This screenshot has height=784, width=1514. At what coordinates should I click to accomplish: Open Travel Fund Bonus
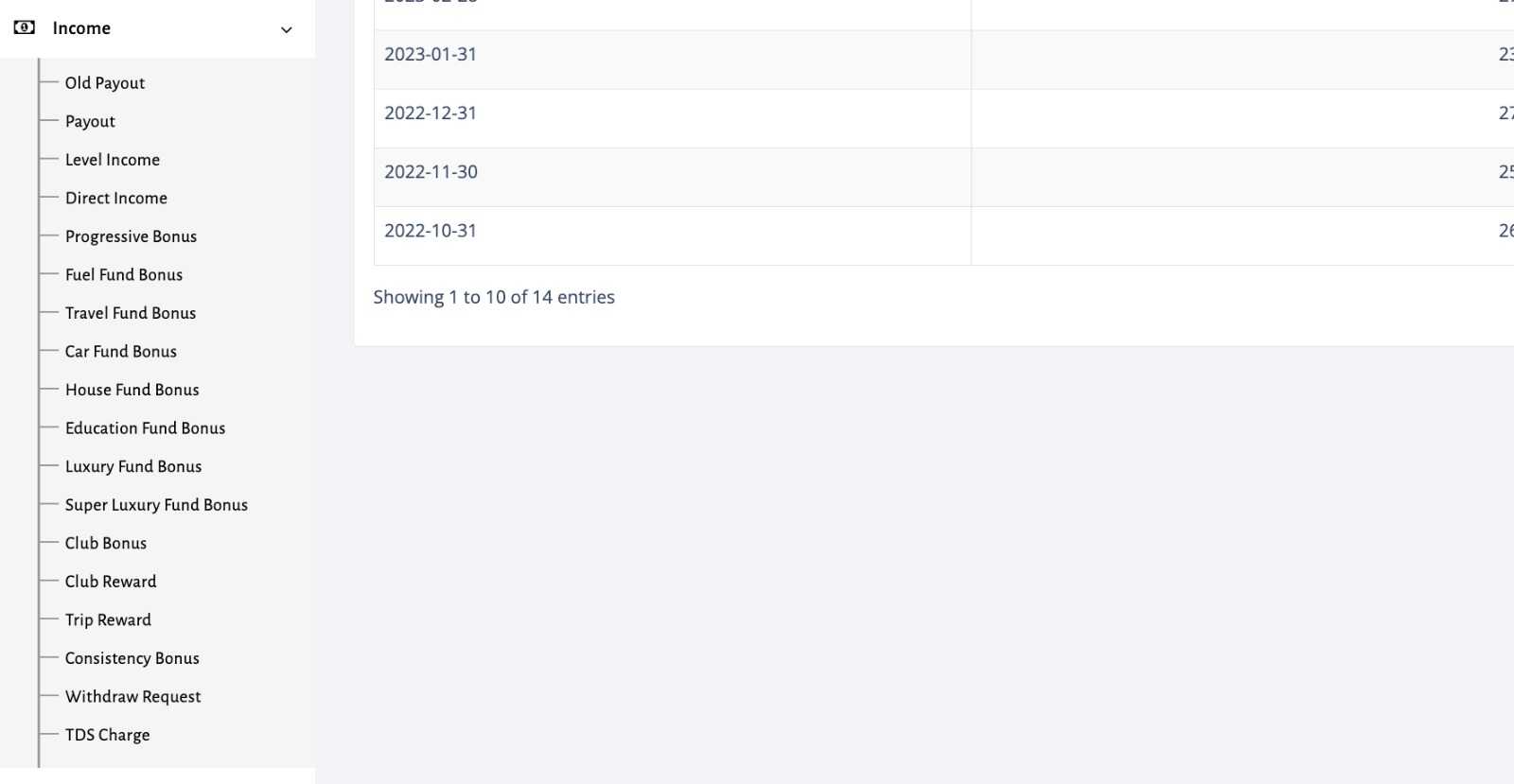pos(131,313)
